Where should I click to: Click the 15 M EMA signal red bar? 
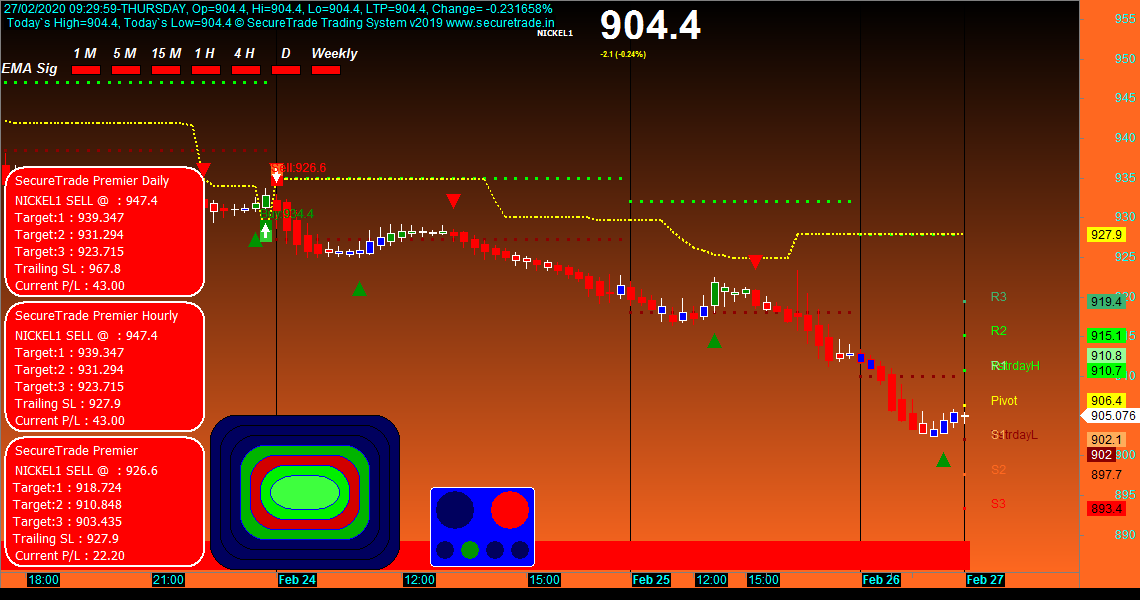pyautogui.click(x=166, y=70)
